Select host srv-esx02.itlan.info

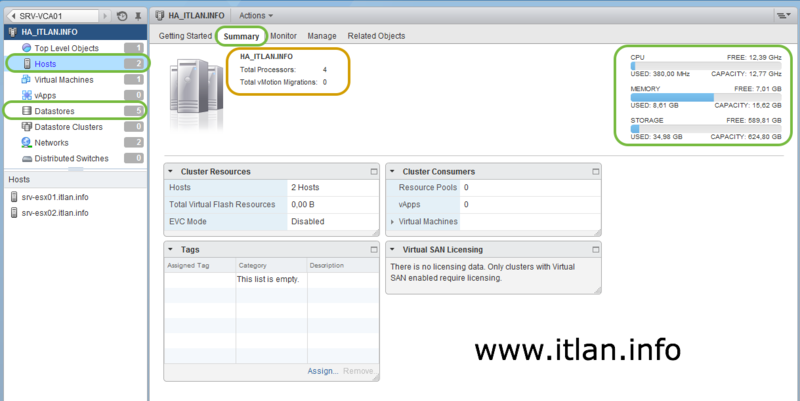(55, 213)
